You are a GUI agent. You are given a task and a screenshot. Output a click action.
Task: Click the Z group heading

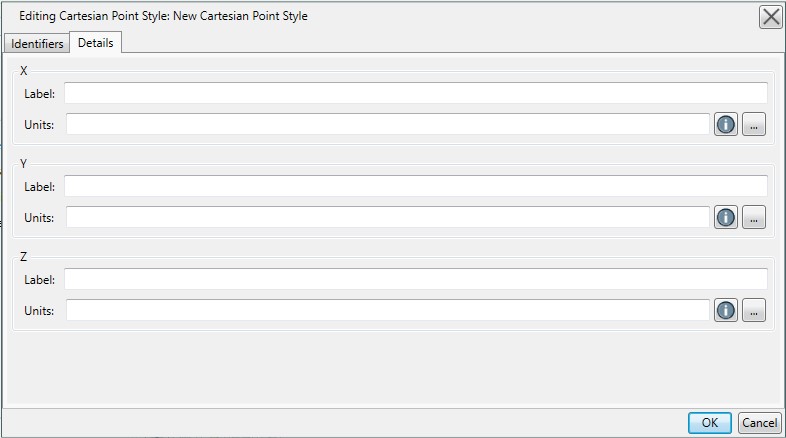click(x=24, y=257)
